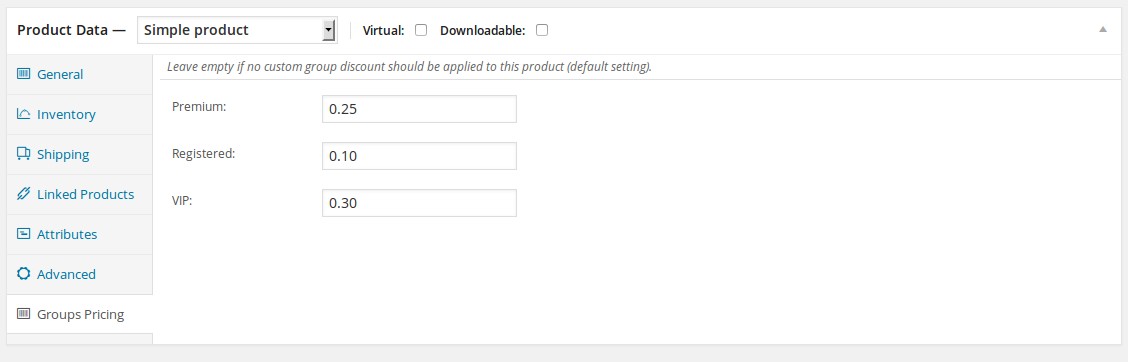Focus the Premium discount field
The height and width of the screenshot is (362, 1128).
[x=419, y=109]
